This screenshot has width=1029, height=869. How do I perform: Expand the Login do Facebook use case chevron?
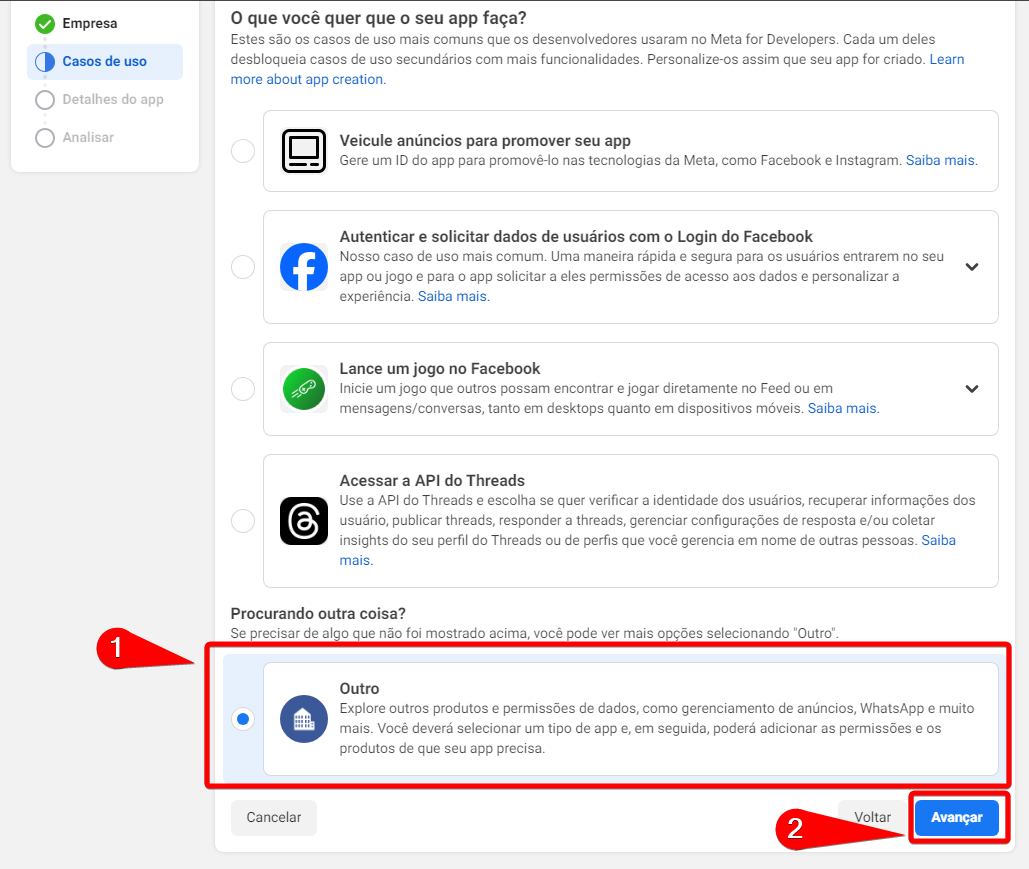pyautogui.click(x=971, y=267)
